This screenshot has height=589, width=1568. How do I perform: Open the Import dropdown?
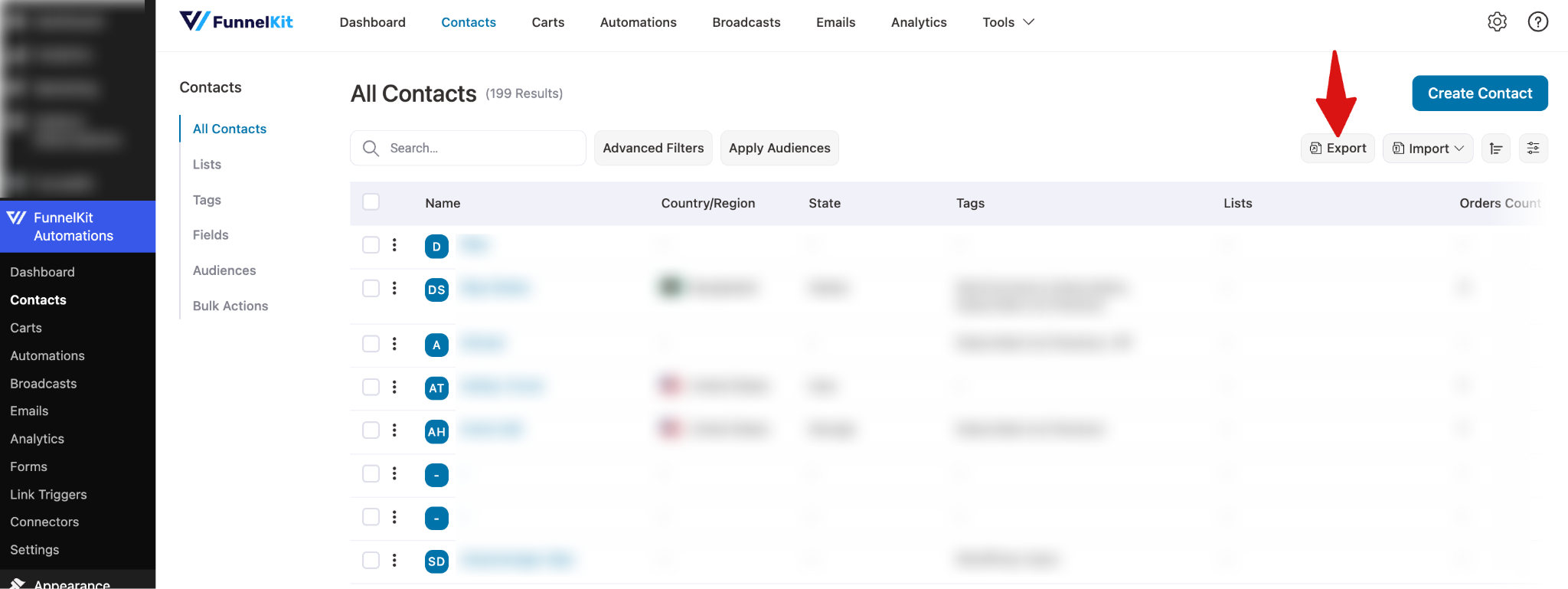pos(1428,148)
